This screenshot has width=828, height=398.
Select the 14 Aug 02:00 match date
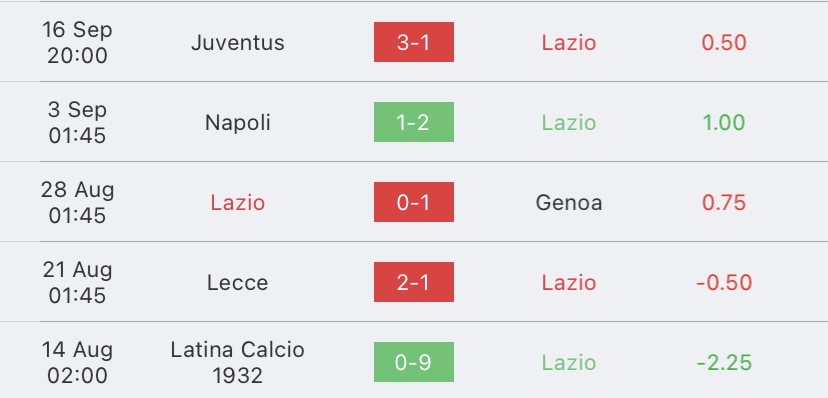[77, 362]
